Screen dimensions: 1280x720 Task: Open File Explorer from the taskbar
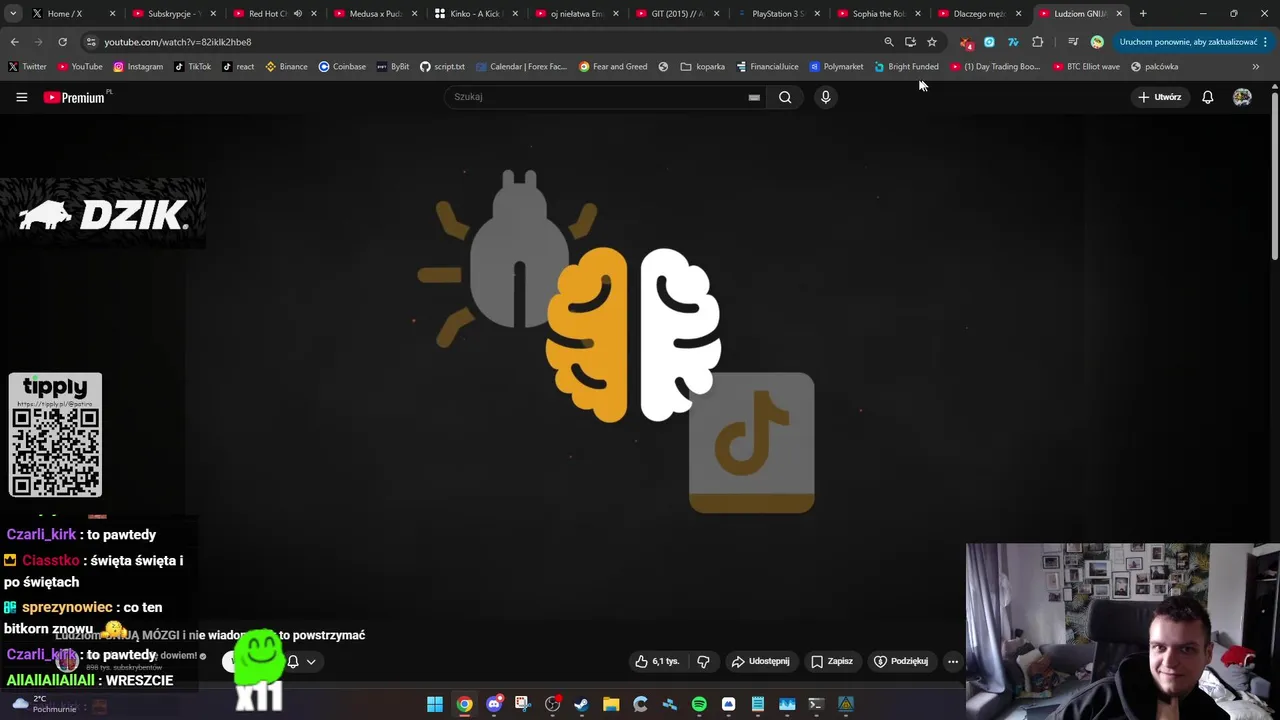coord(611,704)
